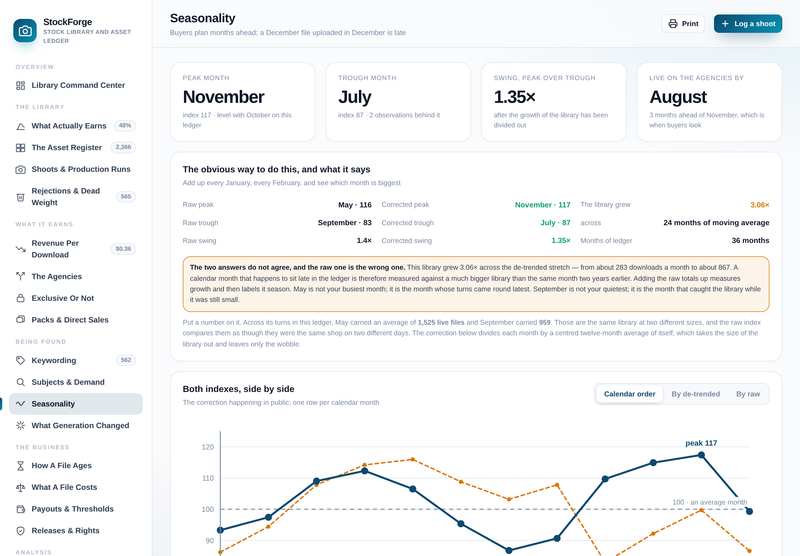Click the 'May · 116' raw peak value

(x=355, y=205)
